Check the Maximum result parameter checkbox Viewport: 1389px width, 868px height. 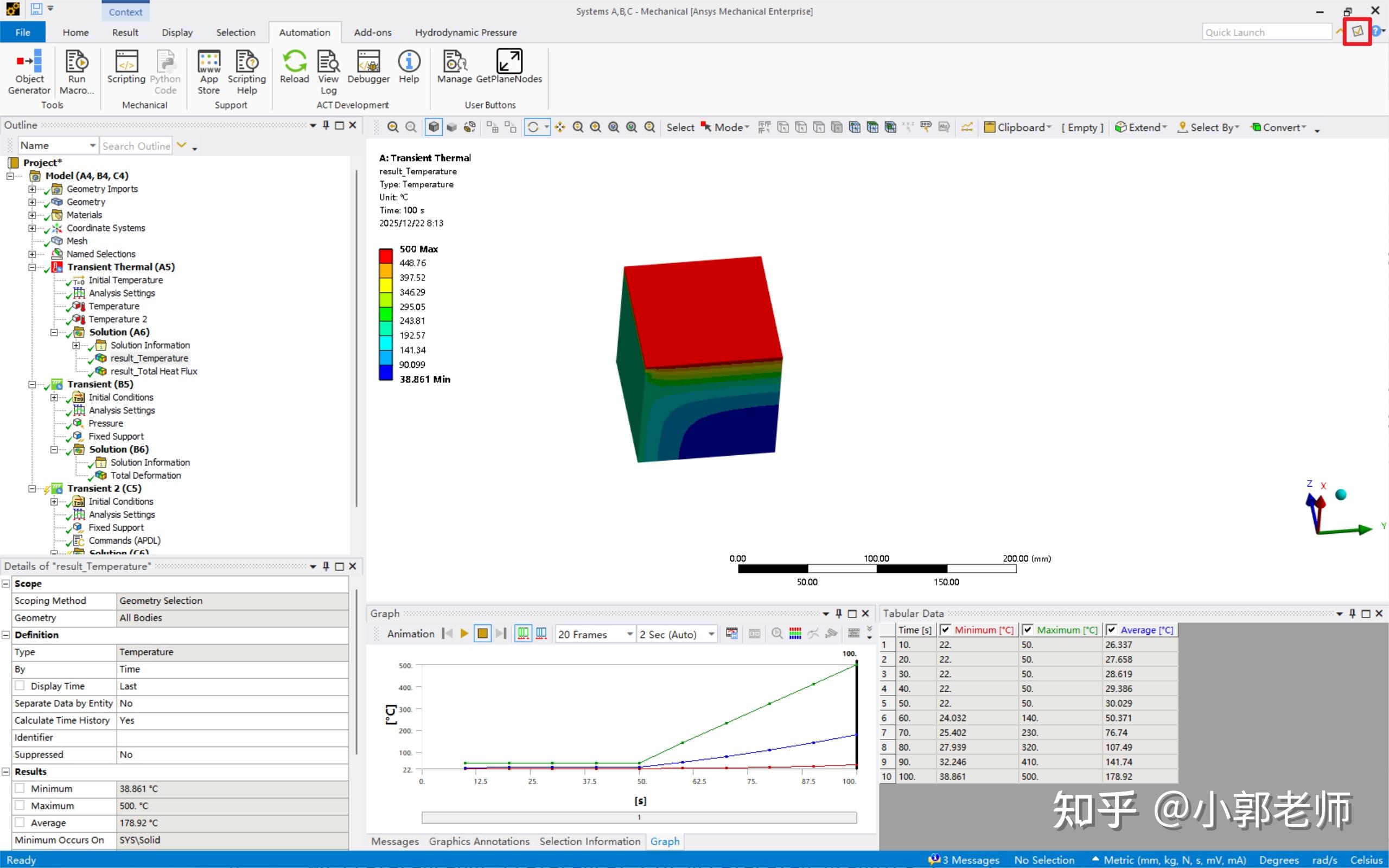coord(20,806)
